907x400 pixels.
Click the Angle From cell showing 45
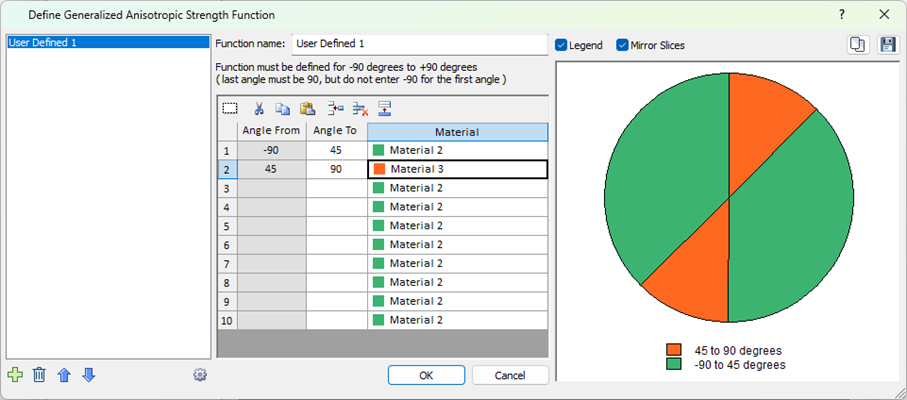(x=271, y=169)
